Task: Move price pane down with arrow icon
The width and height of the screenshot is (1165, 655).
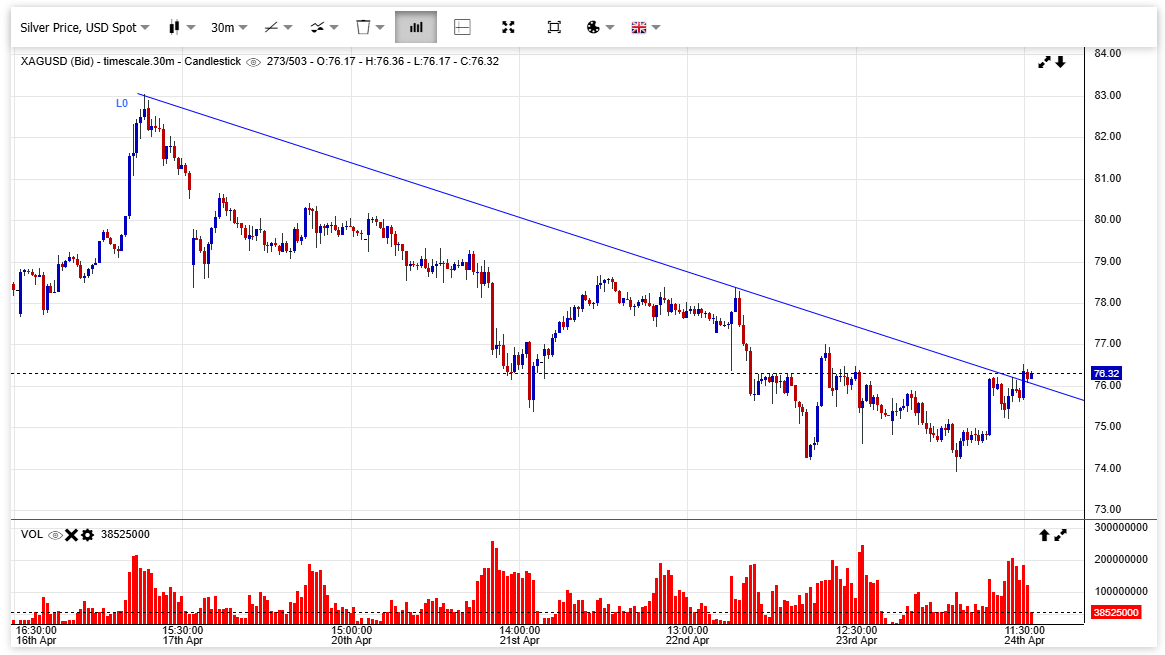Action: click(x=1060, y=62)
